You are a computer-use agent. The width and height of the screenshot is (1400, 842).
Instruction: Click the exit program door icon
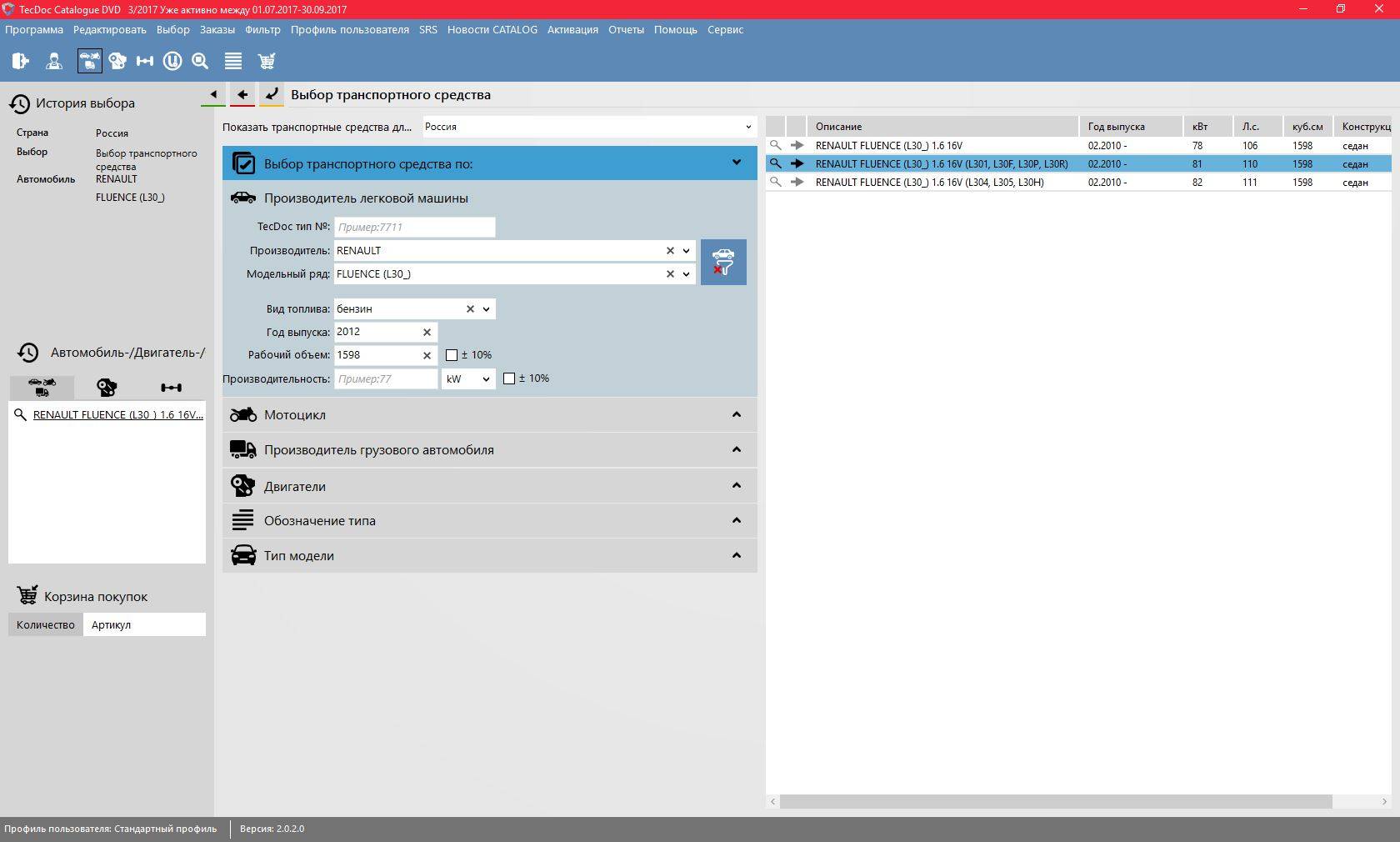pyautogui.click(x=21, y=61)
